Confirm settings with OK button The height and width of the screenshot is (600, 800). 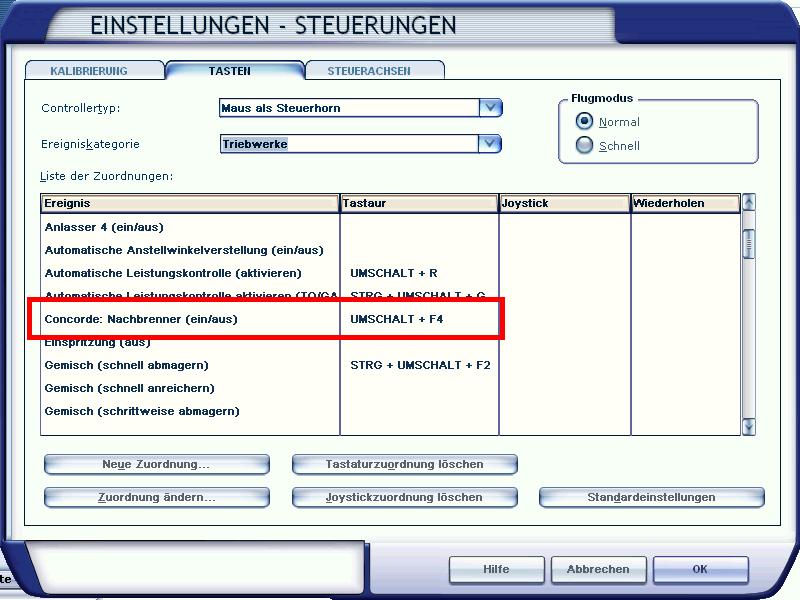click(x=701, y=569)
